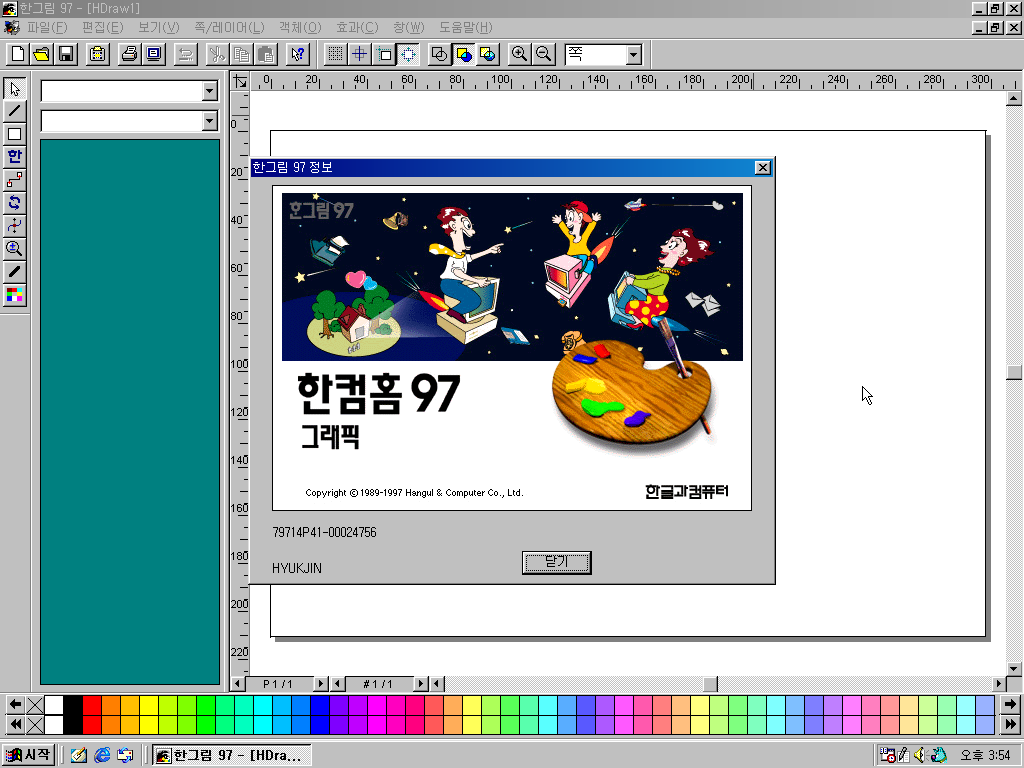Viewport: 1024px width, 768px height.
Task: Open the 도움말(H) menu
Action: click(x=466, y=27)
